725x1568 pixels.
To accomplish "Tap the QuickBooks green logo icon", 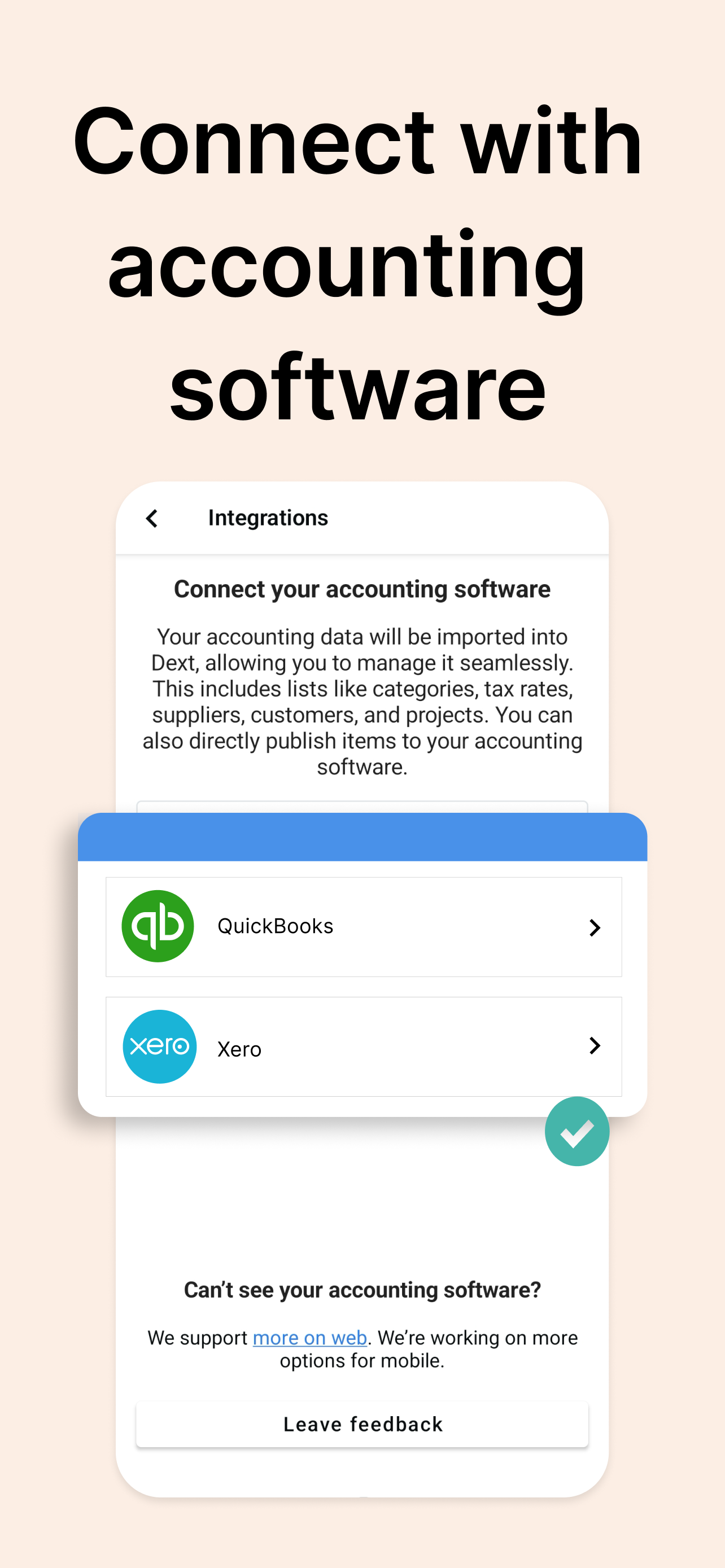I will [158, 926].
